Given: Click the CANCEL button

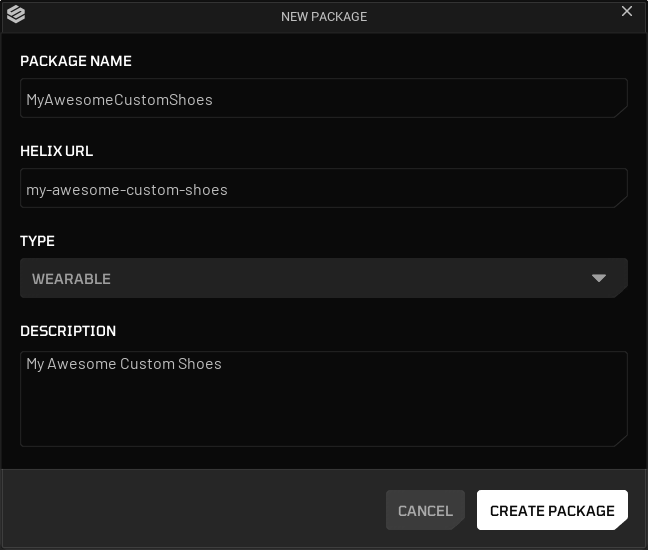Looking at the screenshot, I should click(x=425, y=510).
